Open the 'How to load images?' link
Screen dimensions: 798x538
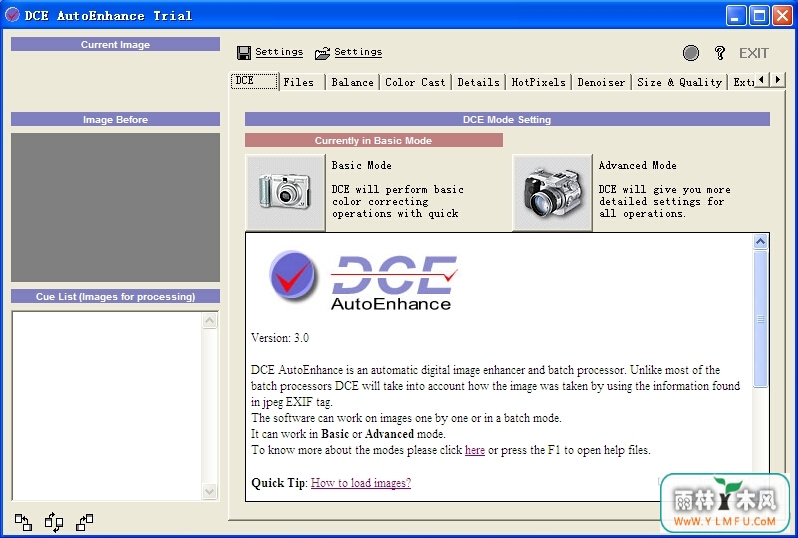pos(361,483)
